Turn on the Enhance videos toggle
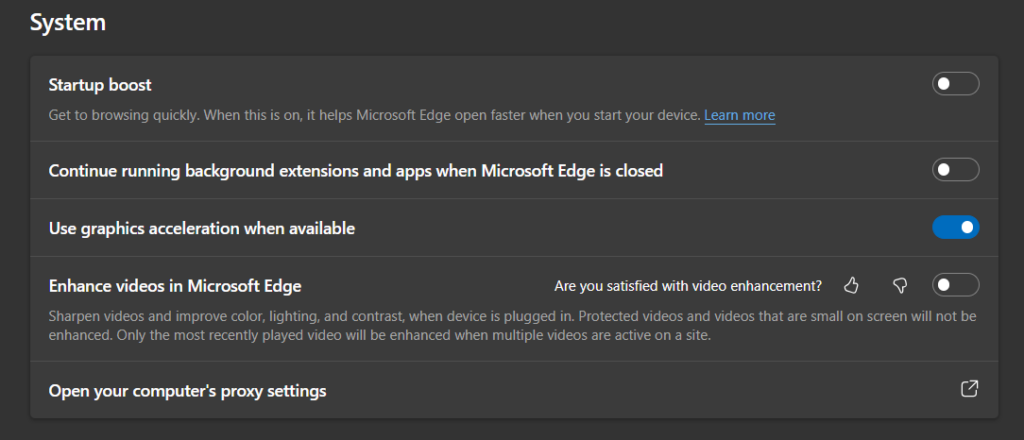Image resolution: width=1024 pixels, height=440 pixels. tap(955, 285)
